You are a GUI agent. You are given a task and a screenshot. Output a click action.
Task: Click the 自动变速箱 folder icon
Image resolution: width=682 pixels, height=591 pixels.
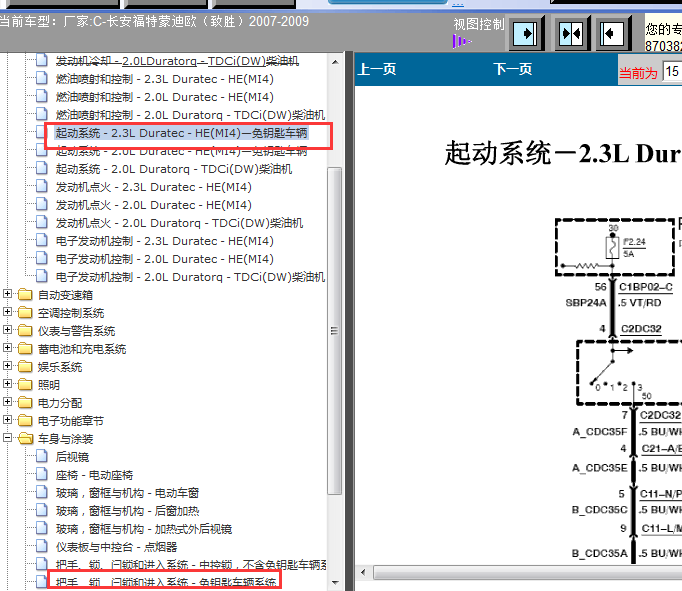pyautogui.click(x=25, y=295)
